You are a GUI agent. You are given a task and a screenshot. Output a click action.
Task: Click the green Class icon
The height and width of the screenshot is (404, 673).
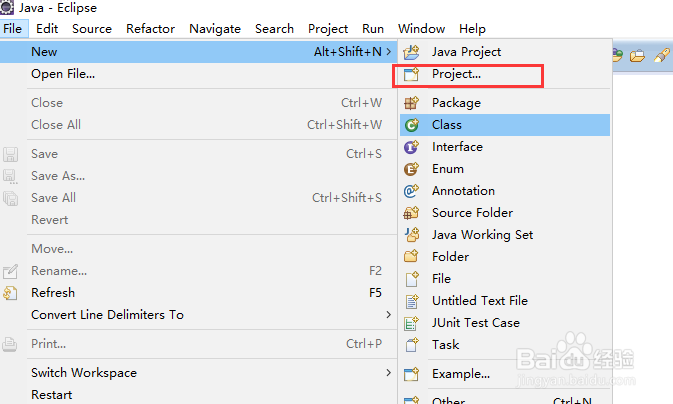411,125
